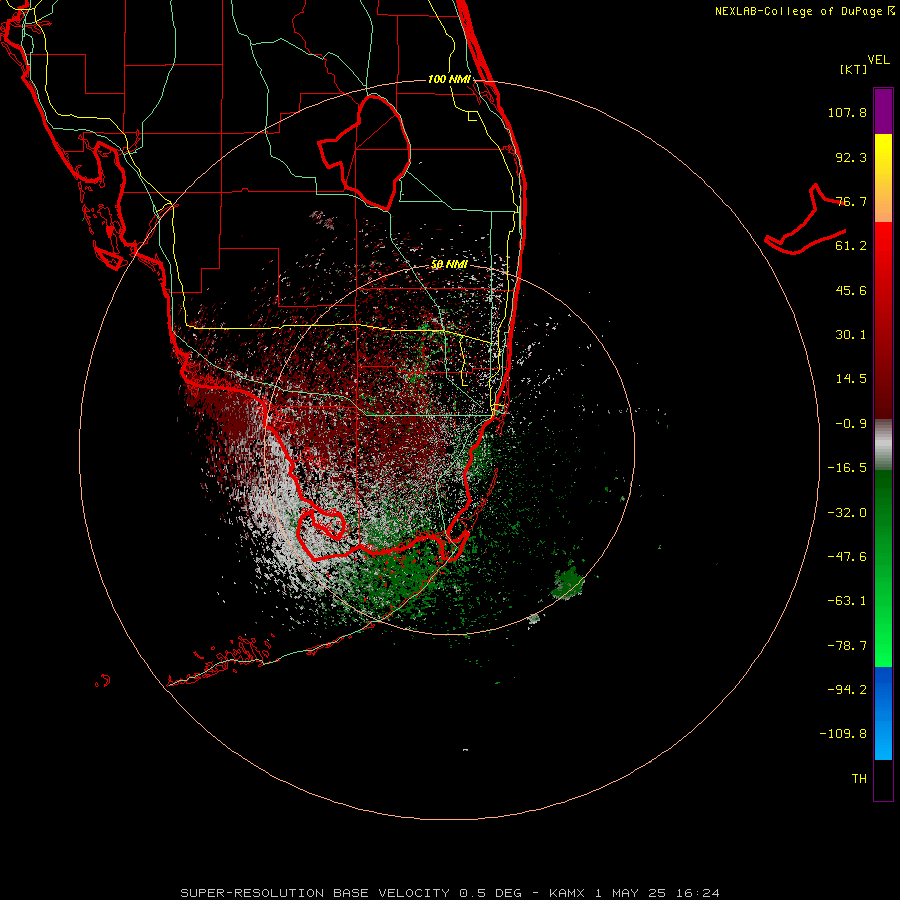Click the Lake Okeechobee outline on the map
Viewport: 900px width, 900px height.
(x=365, y=151)
